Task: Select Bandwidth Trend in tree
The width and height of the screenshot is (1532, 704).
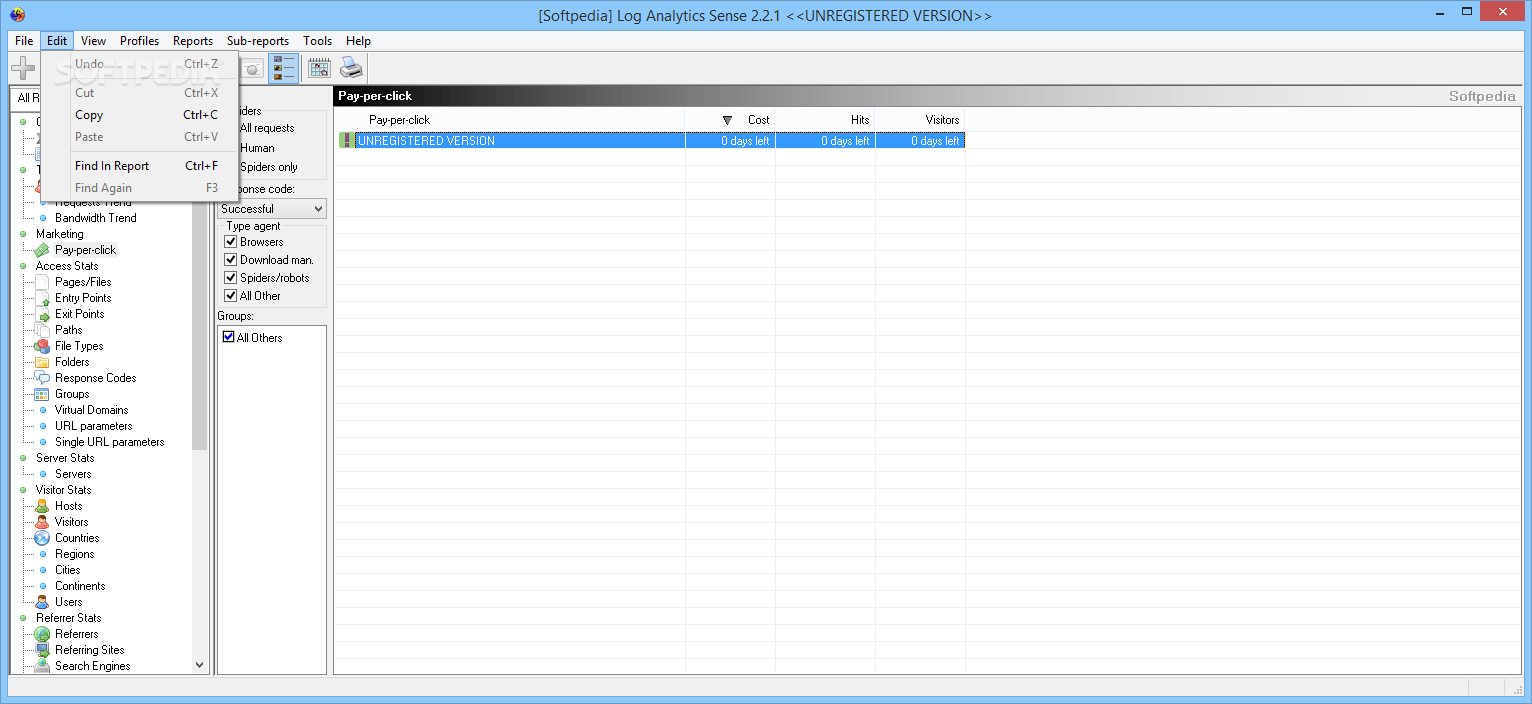Action: [95, 218]
